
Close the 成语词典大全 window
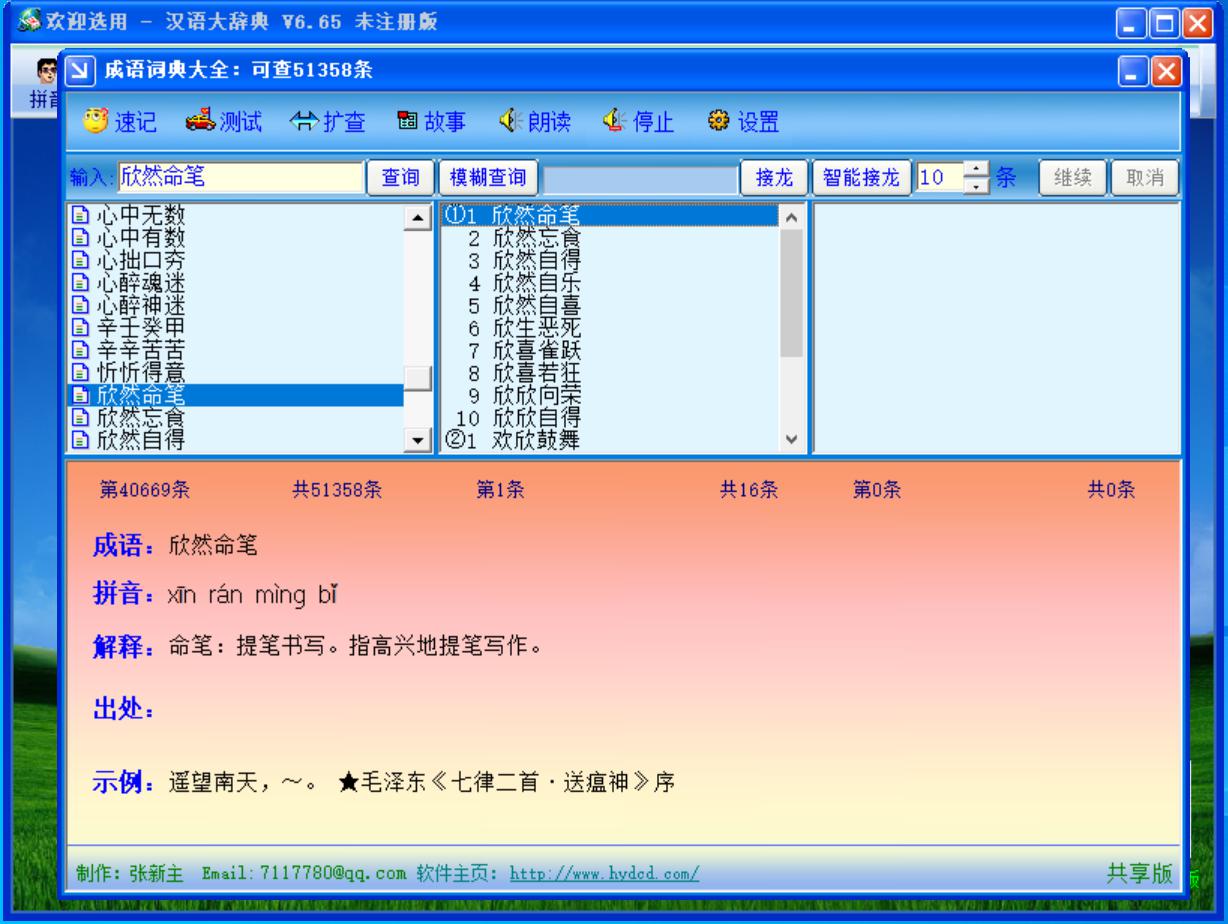pos(1166,71)
